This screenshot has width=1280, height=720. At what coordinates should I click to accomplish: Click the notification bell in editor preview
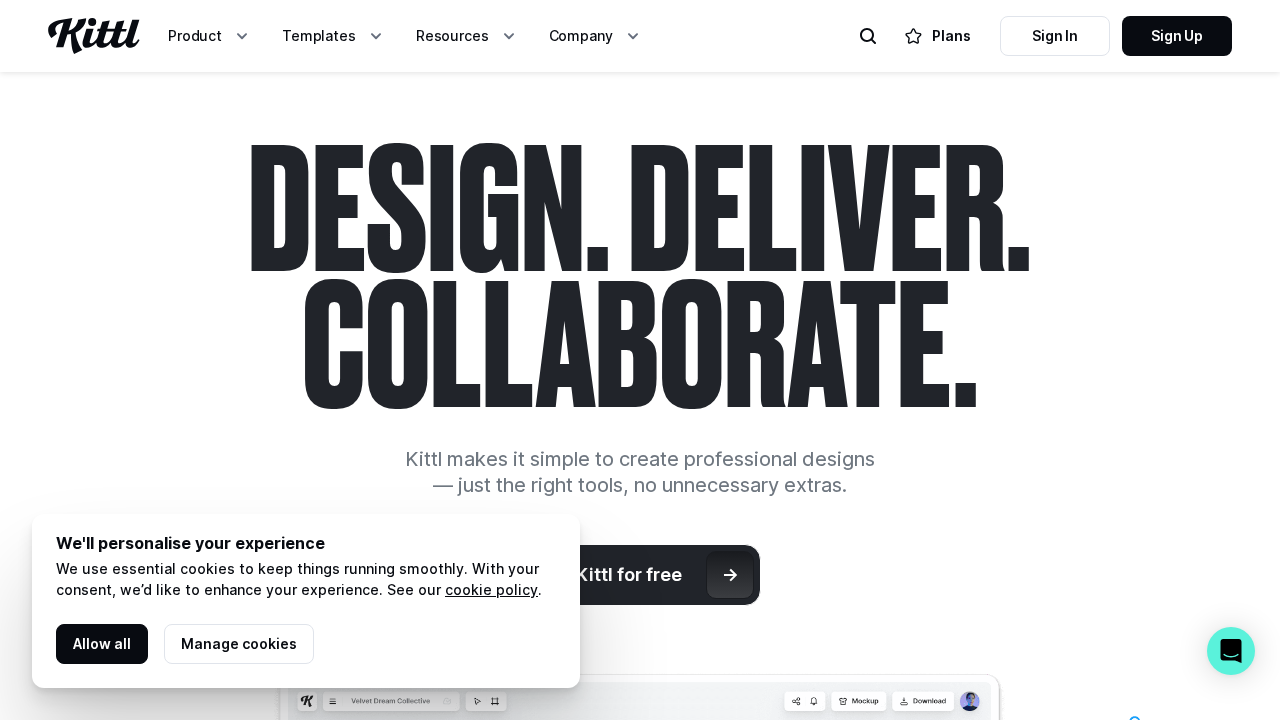[814, 701]
